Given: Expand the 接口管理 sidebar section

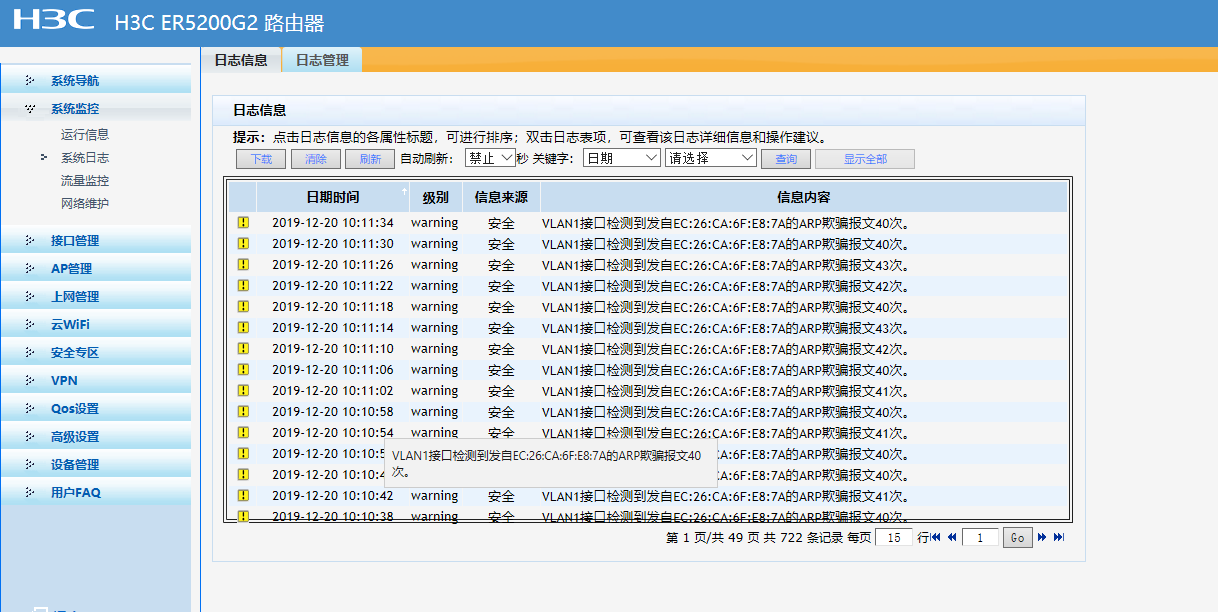Looking at the screenshot, I should 75,241.
